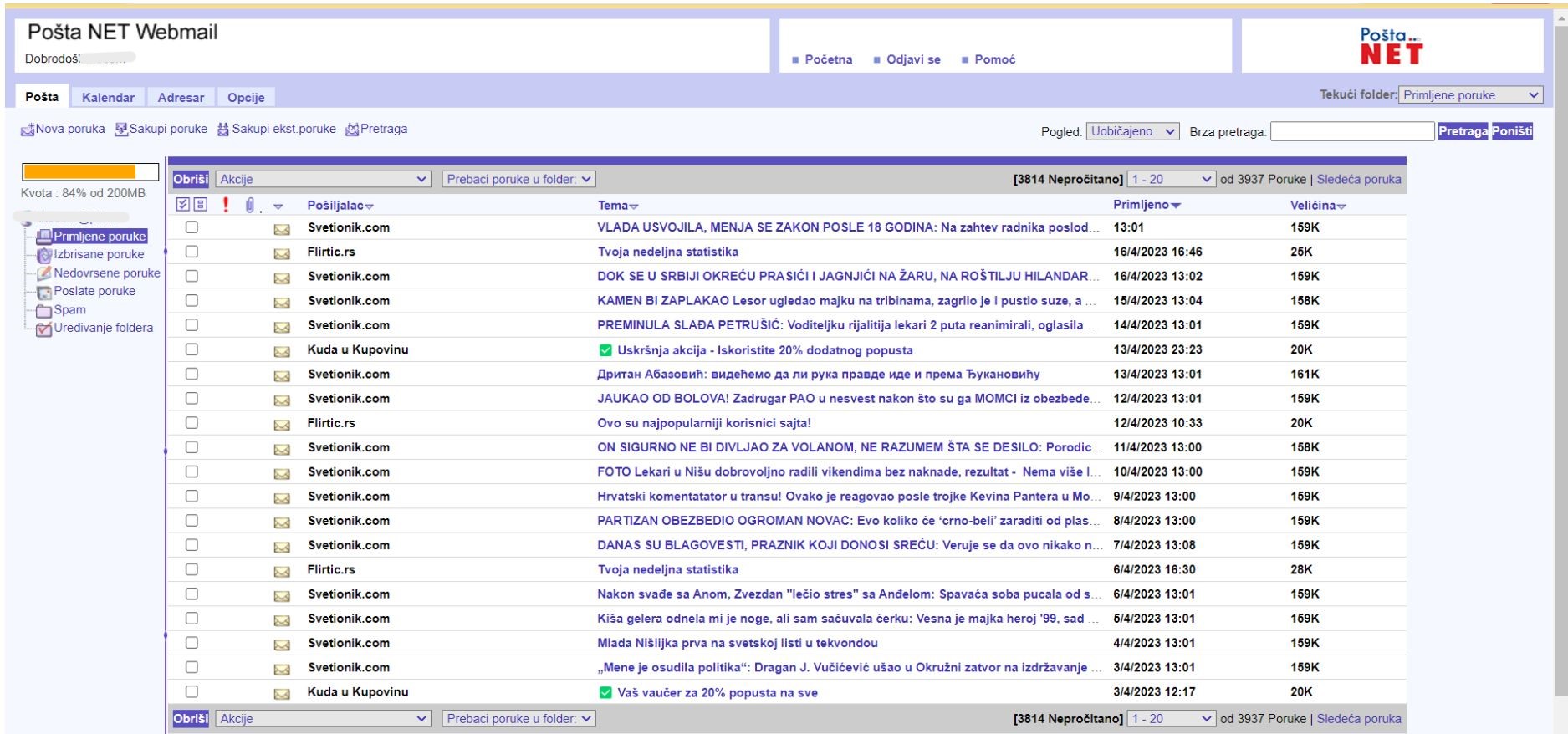Tick checkbox for DANAS SU BLAGOVESTI message
Screen dimensions: 1568x734
pyautogui.click(x=192, y=545)
